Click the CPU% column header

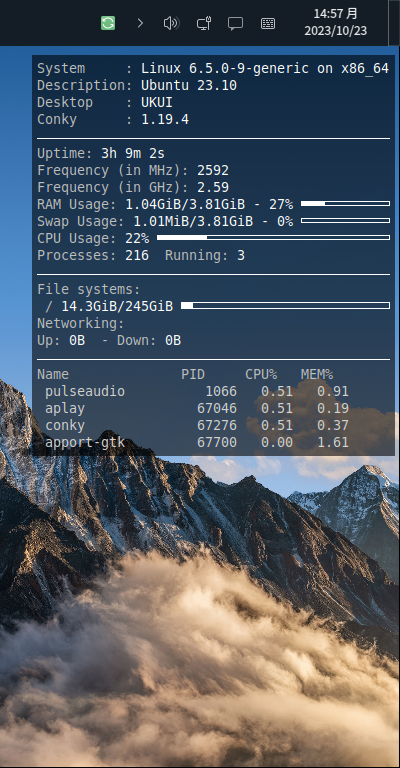click(261, 374)
